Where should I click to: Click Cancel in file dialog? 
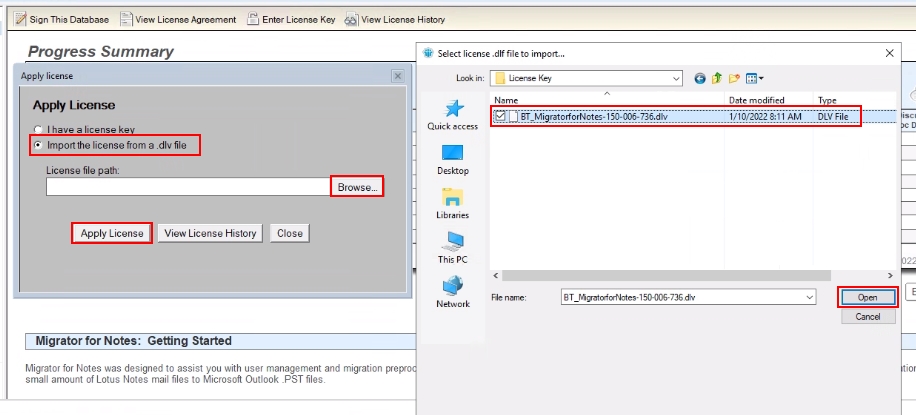pyautogui.click(x=868, y=316)
